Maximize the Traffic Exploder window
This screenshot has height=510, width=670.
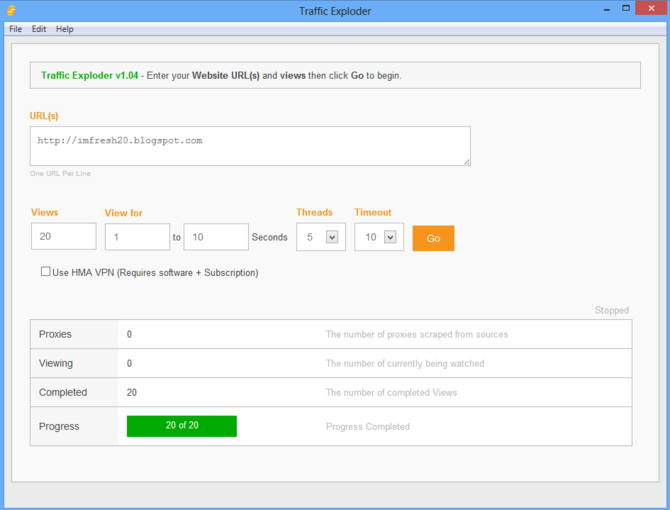(x=626, y=9)
